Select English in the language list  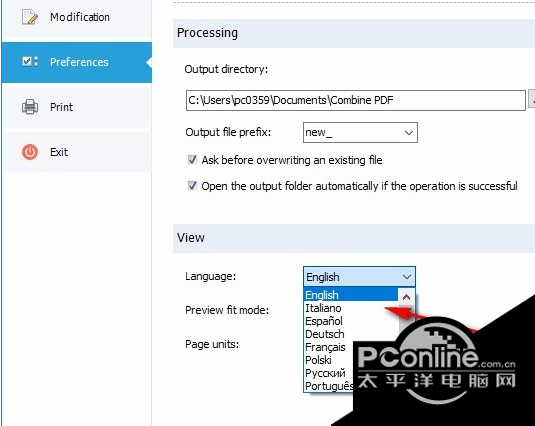(x=351, y=295)
